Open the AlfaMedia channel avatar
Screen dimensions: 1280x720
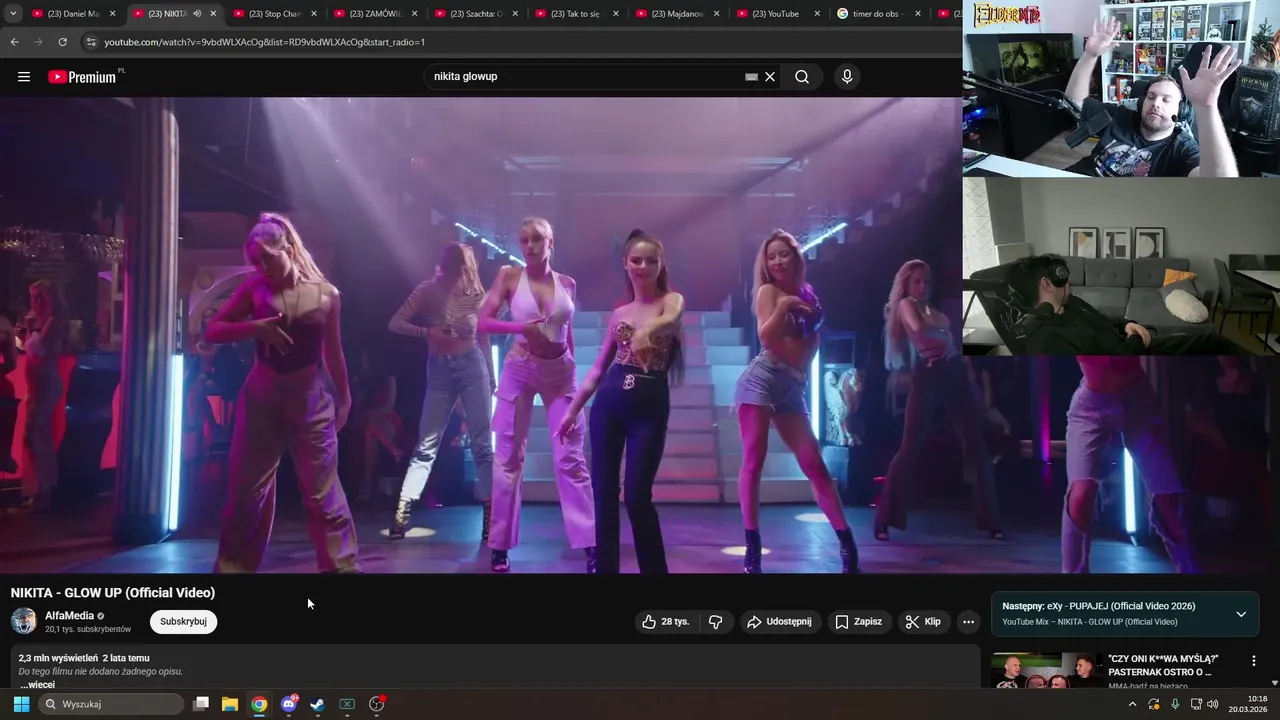point(24,621)
